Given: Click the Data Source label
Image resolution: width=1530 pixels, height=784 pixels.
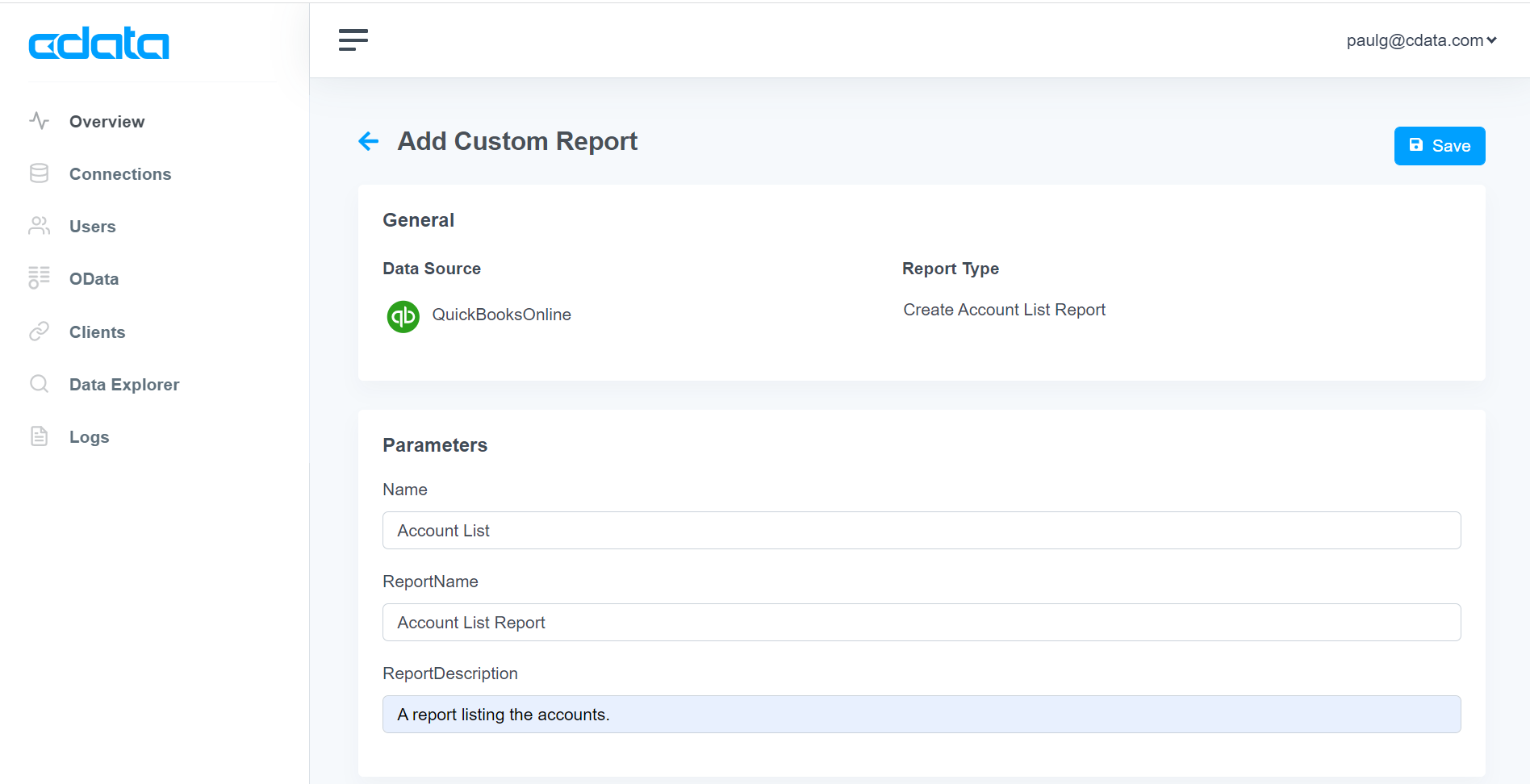Looking at the screenshot, I should coord(432,269).
